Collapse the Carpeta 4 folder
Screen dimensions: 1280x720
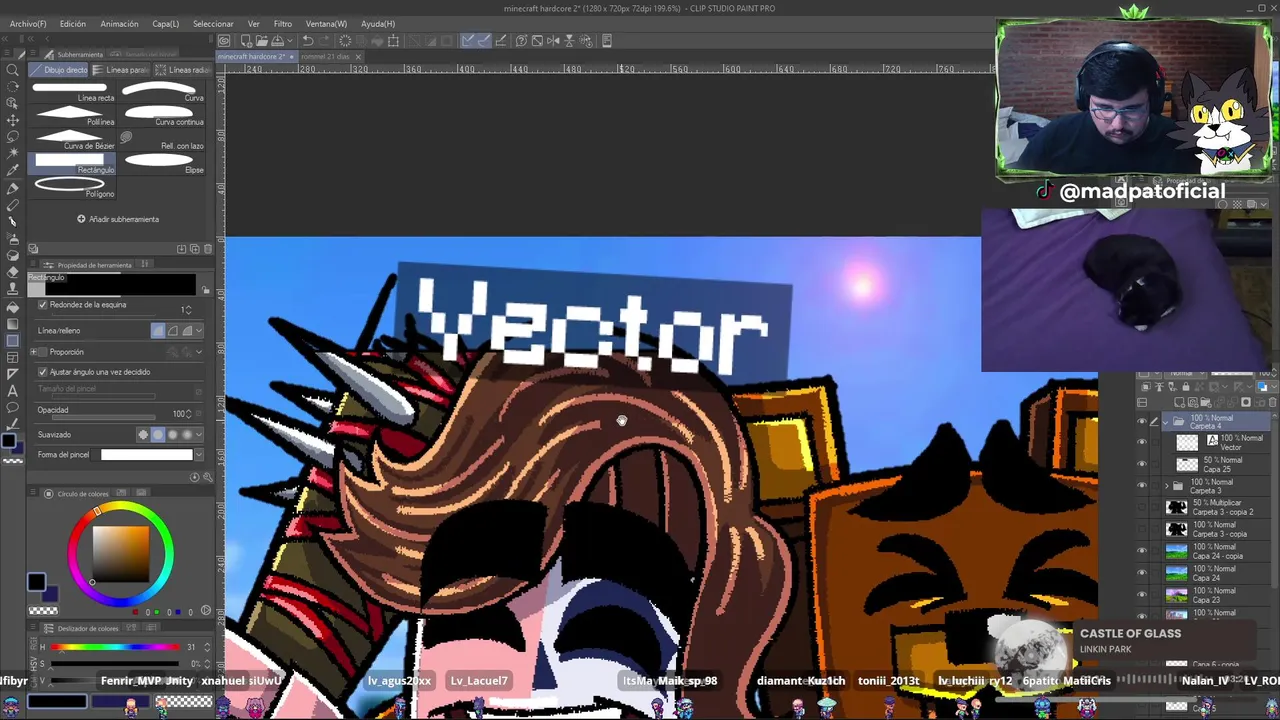[1166, 422]
